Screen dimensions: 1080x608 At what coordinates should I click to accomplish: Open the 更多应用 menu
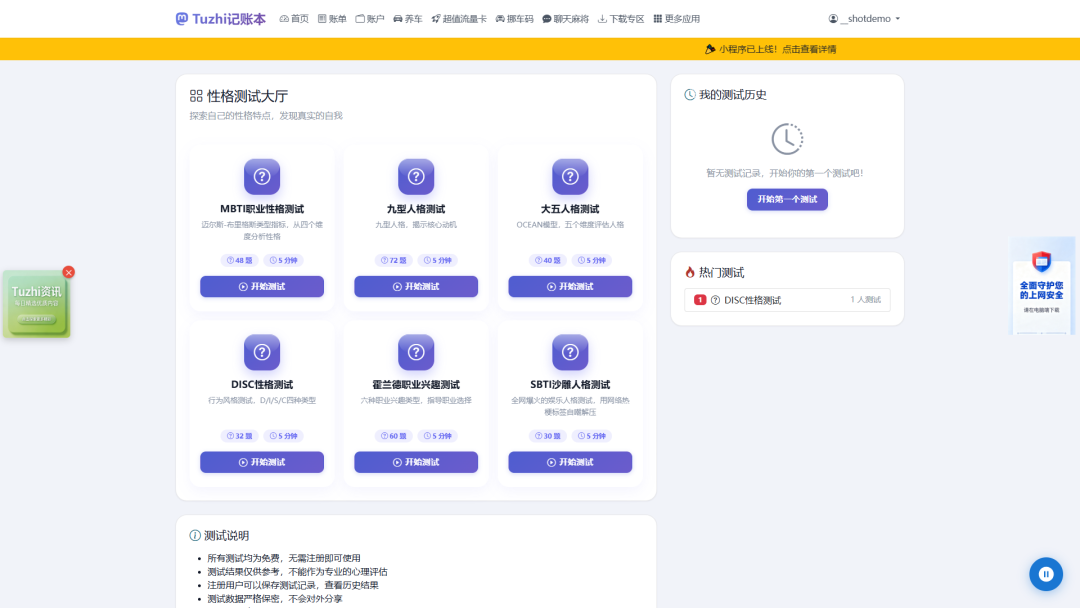point(676,19)
